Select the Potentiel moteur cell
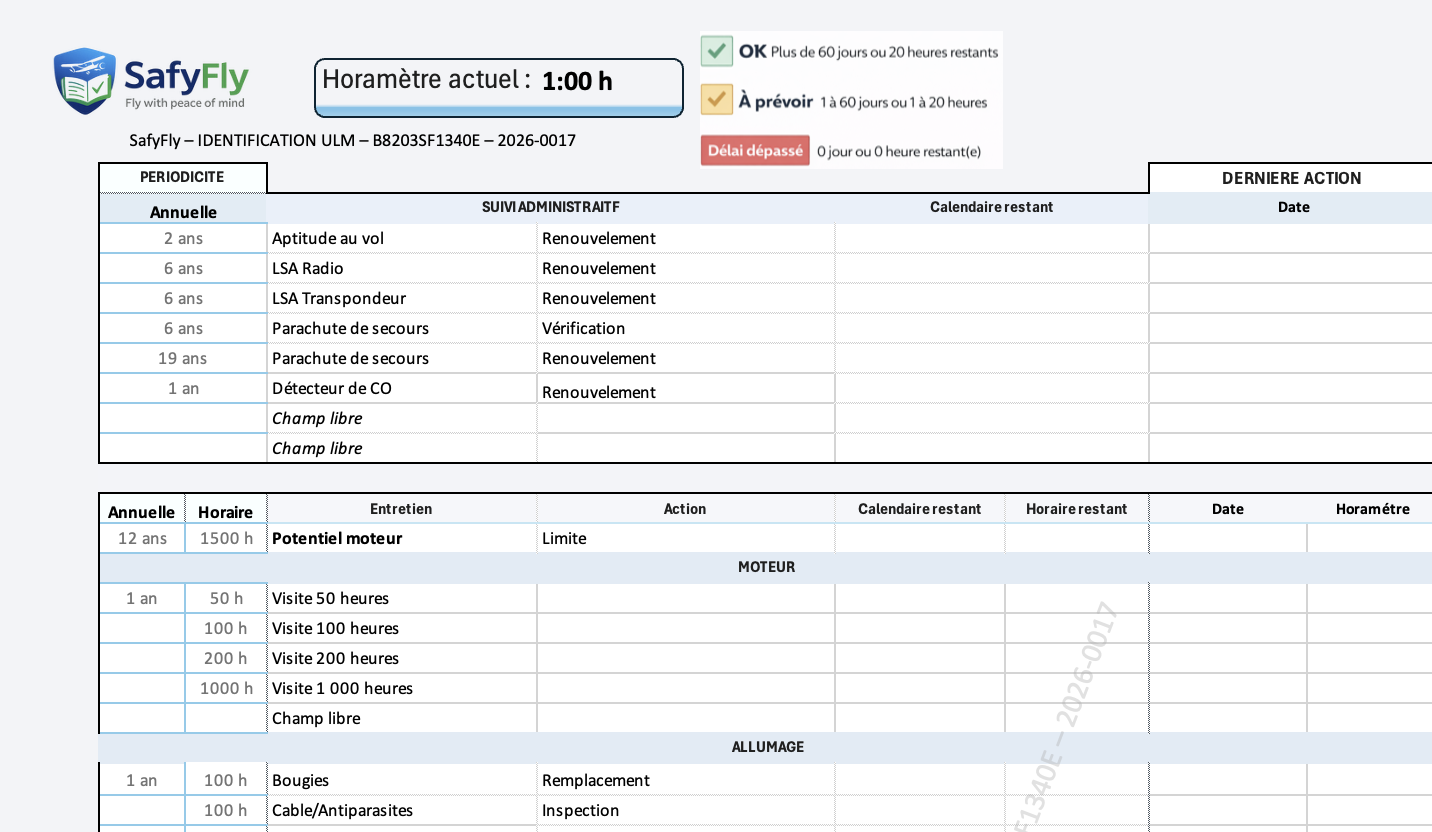This screenshot has height=832, width=1432. [x=401, y=538]
